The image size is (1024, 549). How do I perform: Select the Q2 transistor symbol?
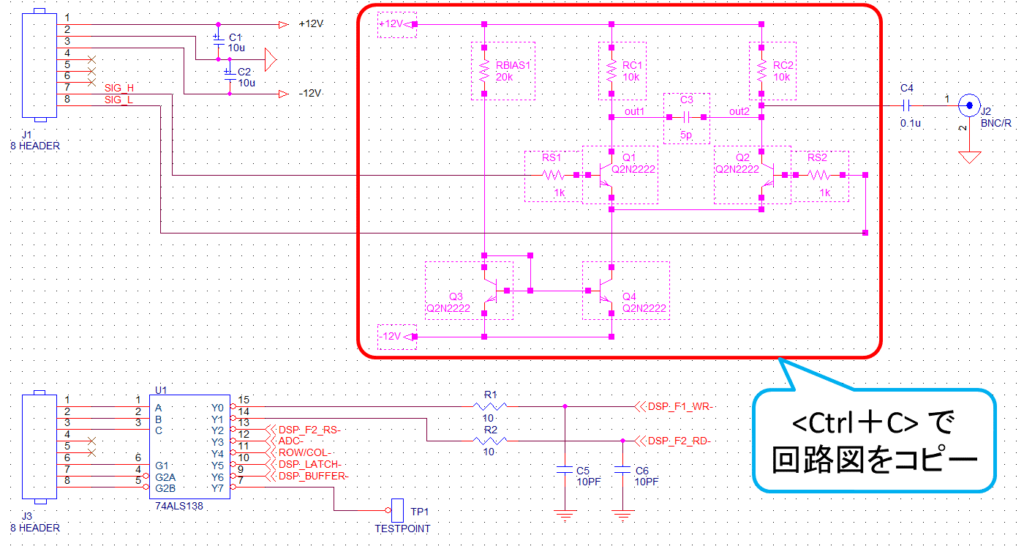pyautogui.click(x=766, y=175)
